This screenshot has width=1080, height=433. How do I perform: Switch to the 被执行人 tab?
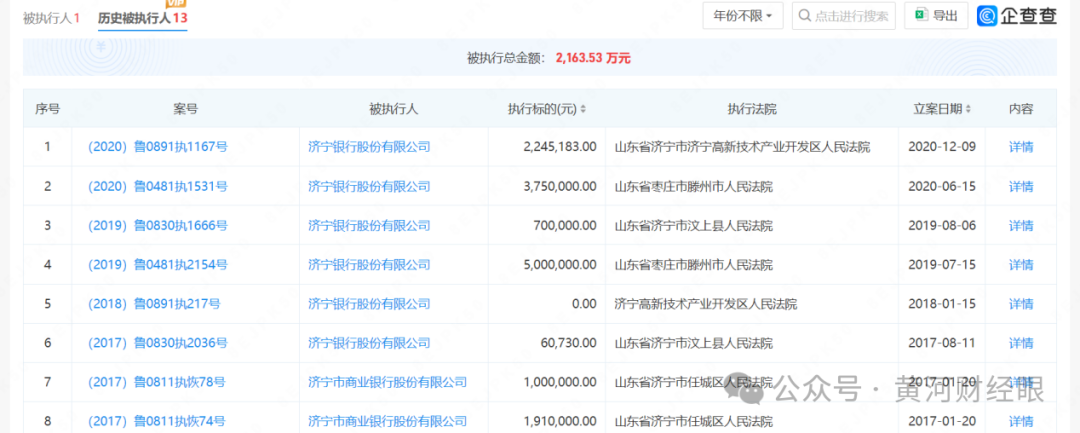click(51, 18)
